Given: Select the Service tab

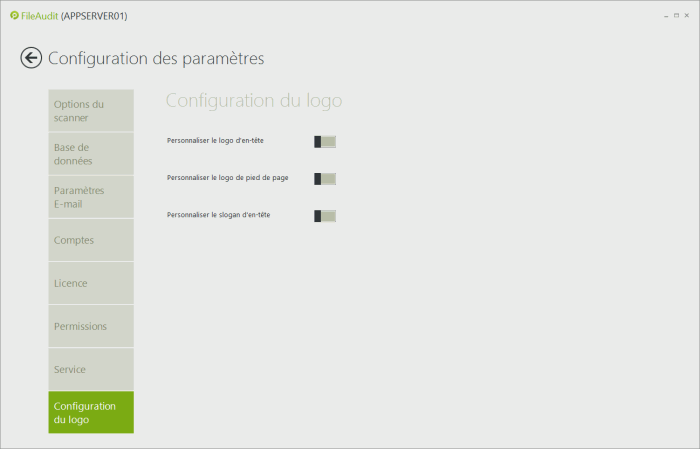Looking at the screenshot, I should 90,369.
